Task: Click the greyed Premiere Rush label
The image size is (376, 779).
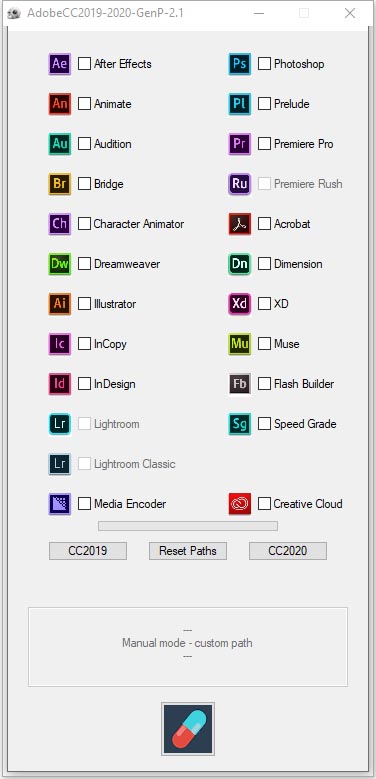Action: coord(308,184)
